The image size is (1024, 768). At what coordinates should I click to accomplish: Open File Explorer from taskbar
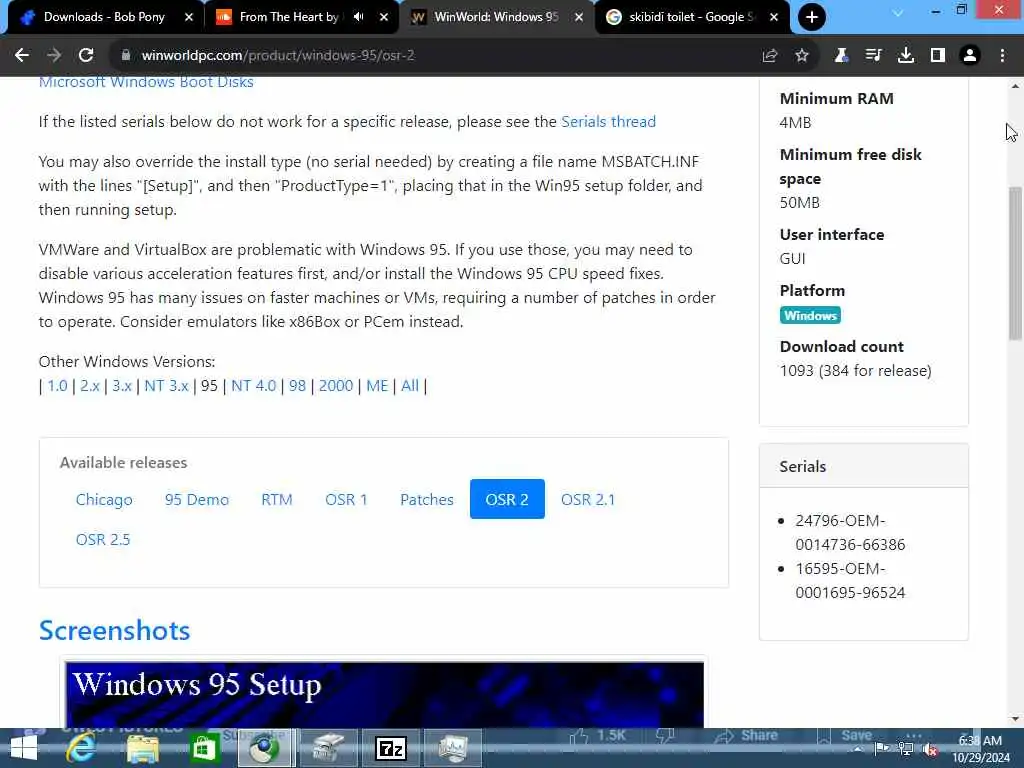click(143, 748)
